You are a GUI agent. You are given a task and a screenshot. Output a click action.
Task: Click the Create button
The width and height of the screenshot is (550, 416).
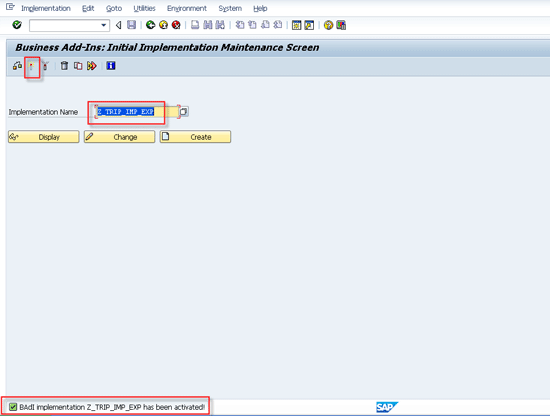(195, 137)
